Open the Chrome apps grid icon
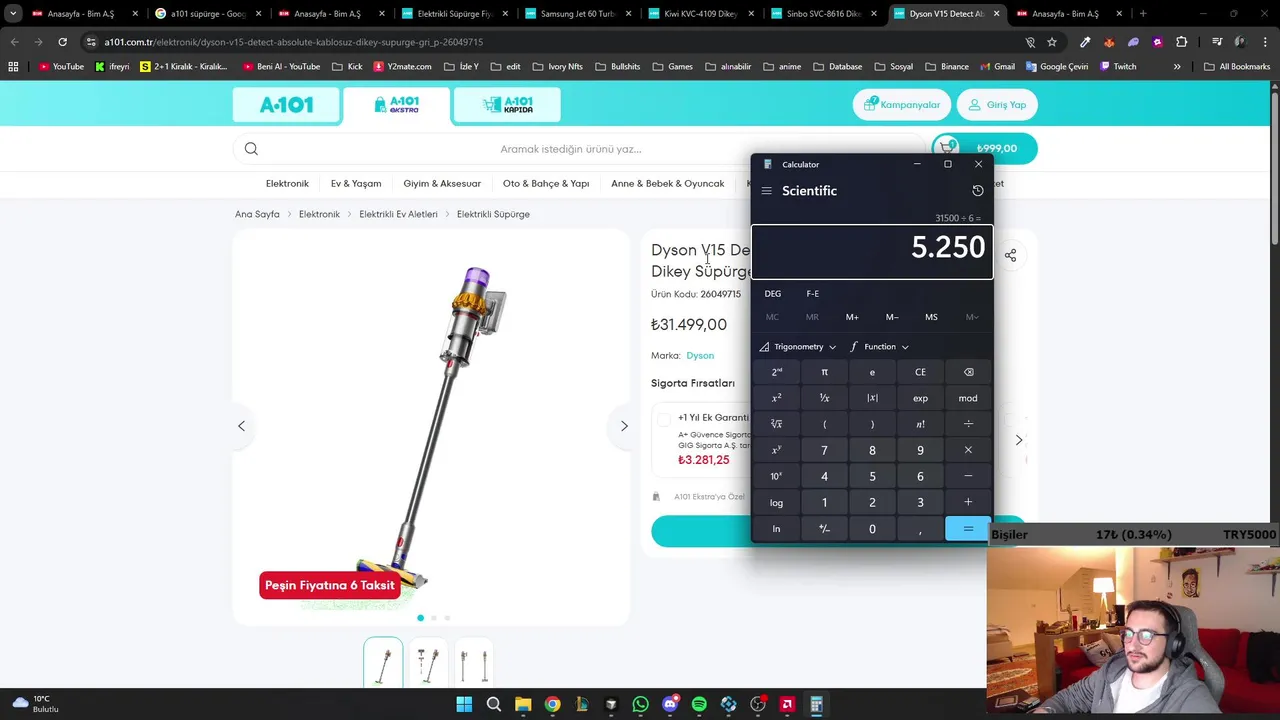Image resolution: width=1280 pixels, height=720 pixels. coord(13,66)
